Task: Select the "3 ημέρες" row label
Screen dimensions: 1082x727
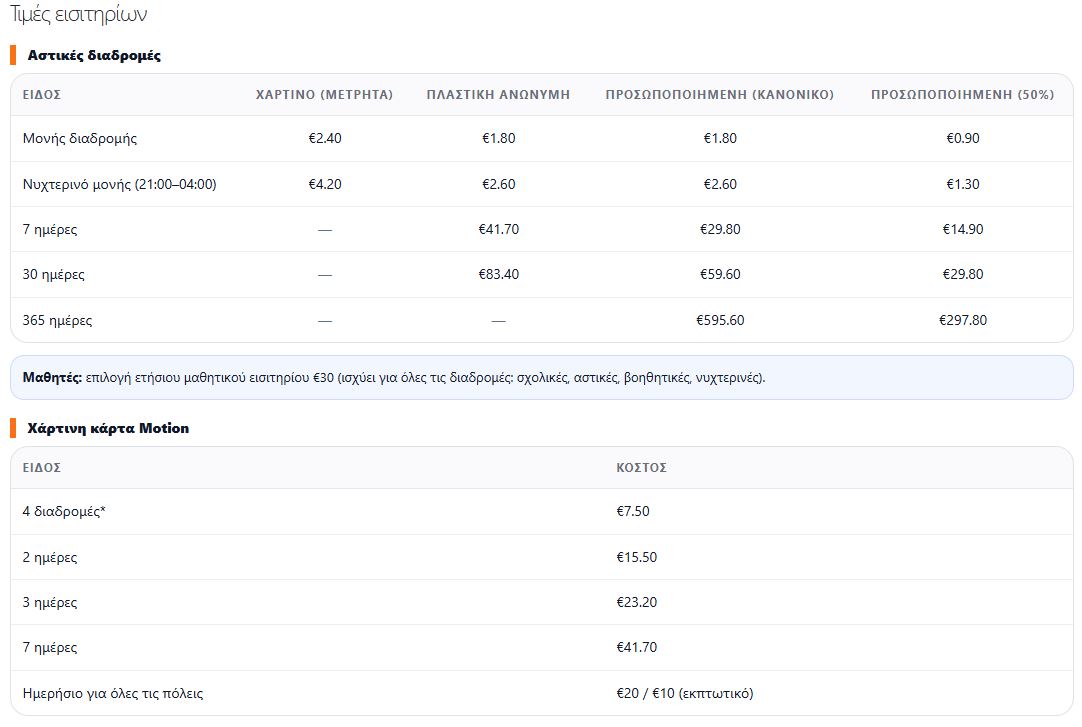Action: tap(50, 602)
